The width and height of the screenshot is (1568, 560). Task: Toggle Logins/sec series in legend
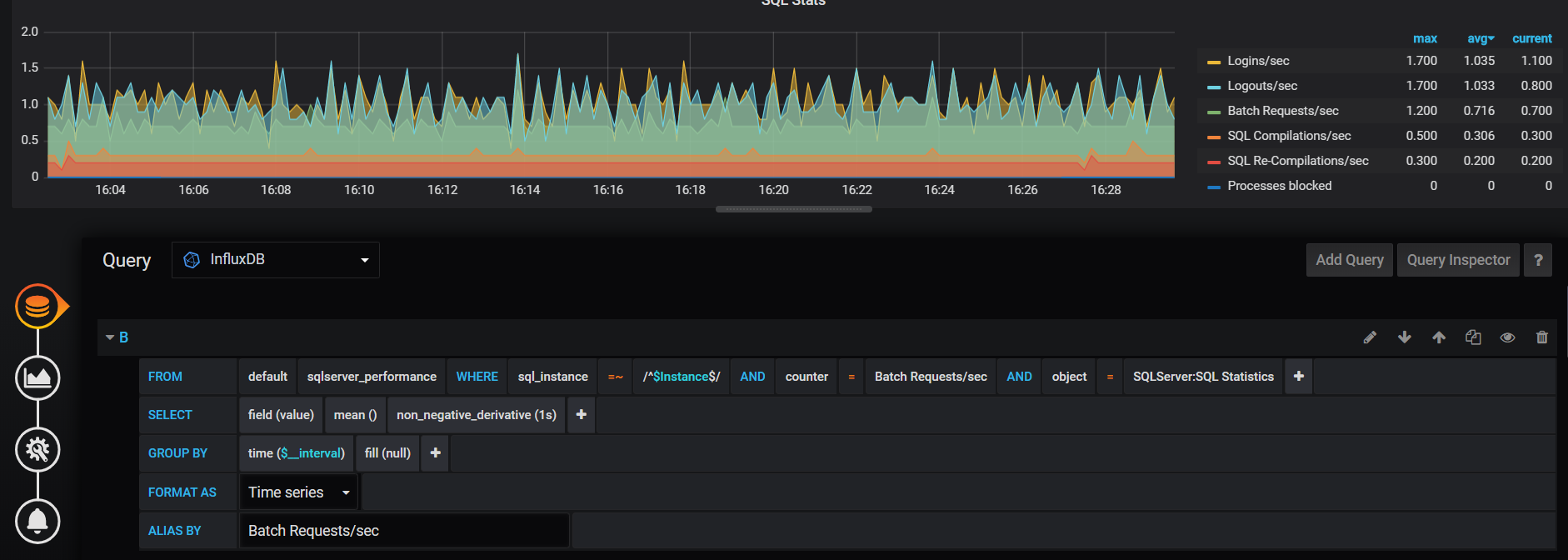pos(1258,61)
